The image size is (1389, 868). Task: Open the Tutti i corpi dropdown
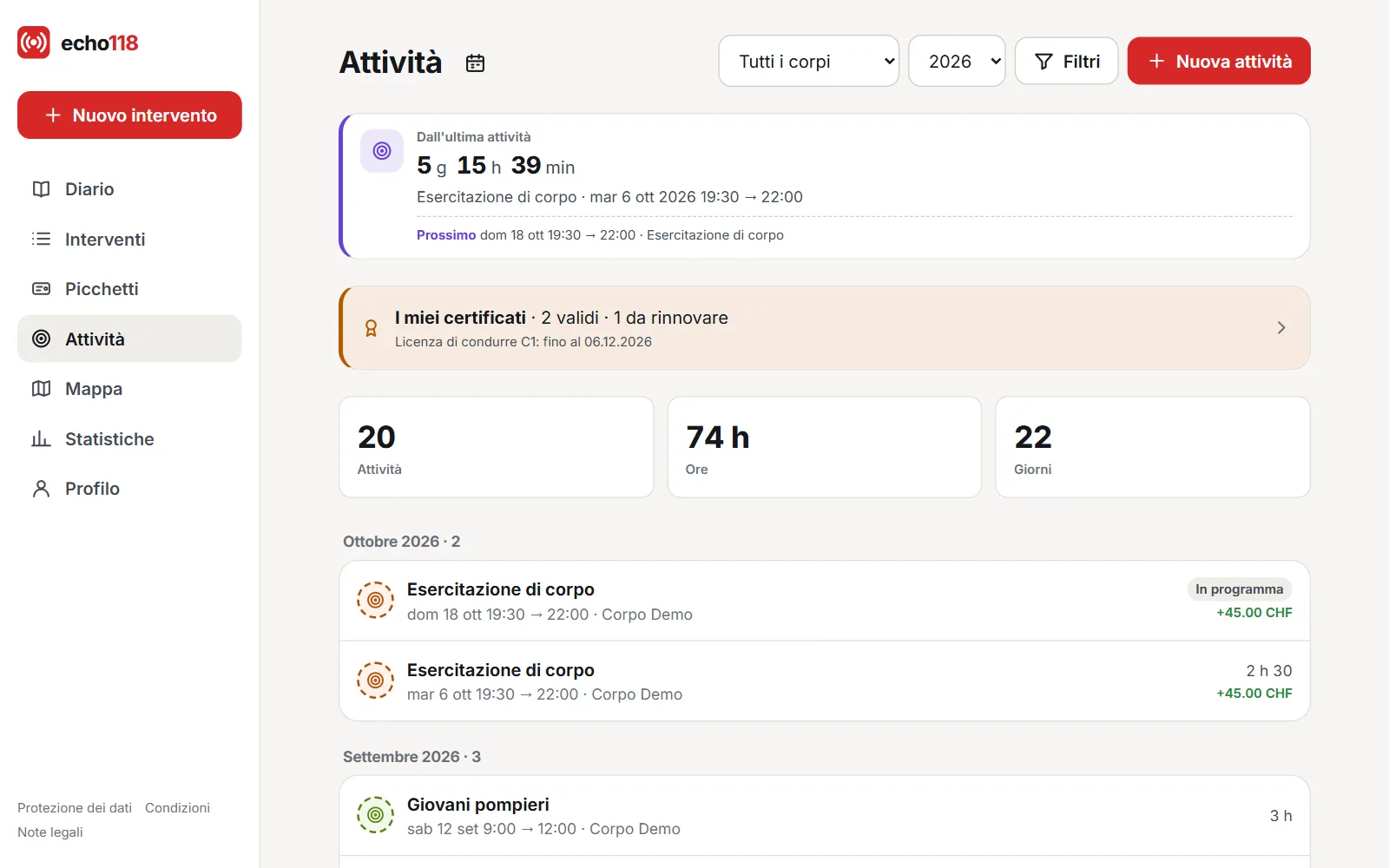click(x=808, y=61)
